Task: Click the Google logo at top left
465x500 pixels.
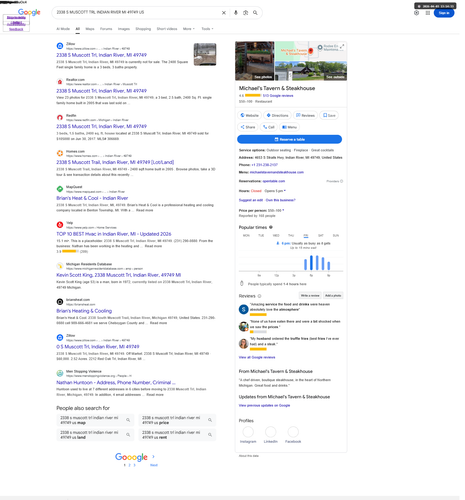Action: click(29, 12)
